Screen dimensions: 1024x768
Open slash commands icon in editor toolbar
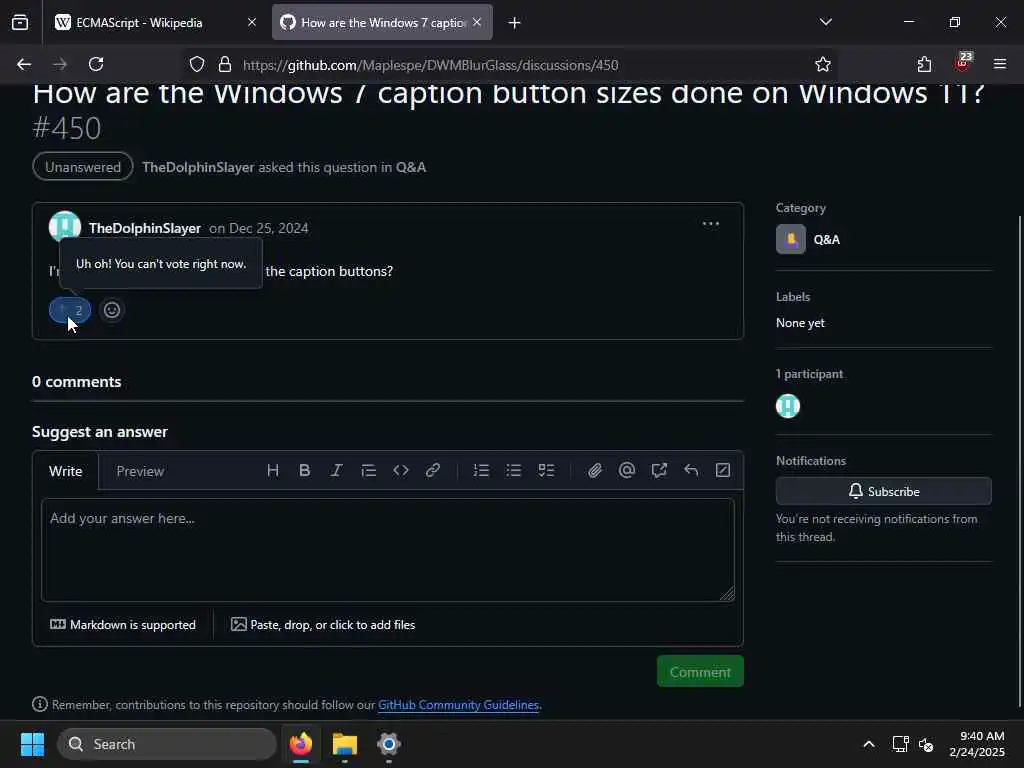(723, 470)
